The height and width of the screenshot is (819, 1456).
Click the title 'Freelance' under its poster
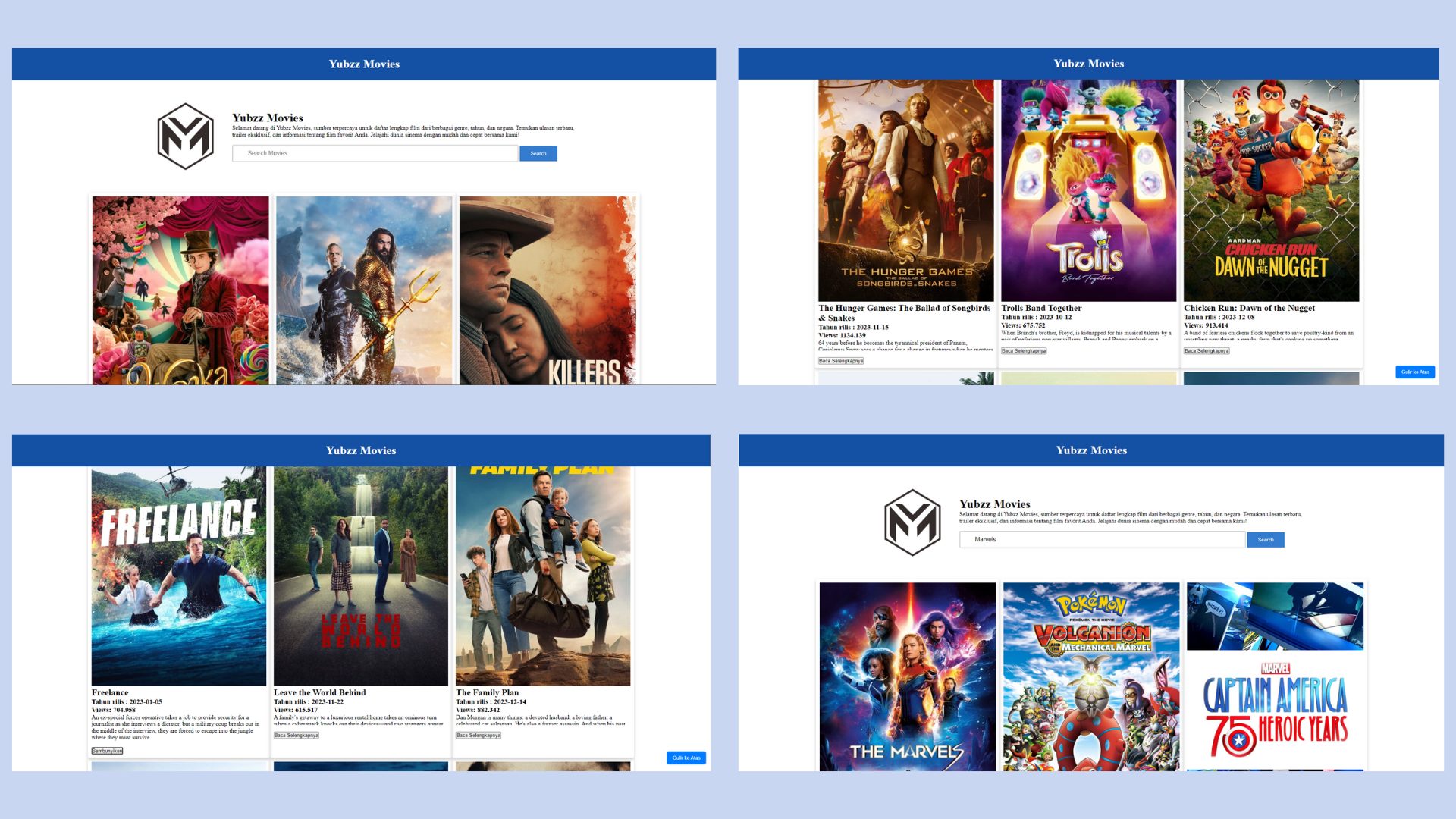tap(110, 692)
